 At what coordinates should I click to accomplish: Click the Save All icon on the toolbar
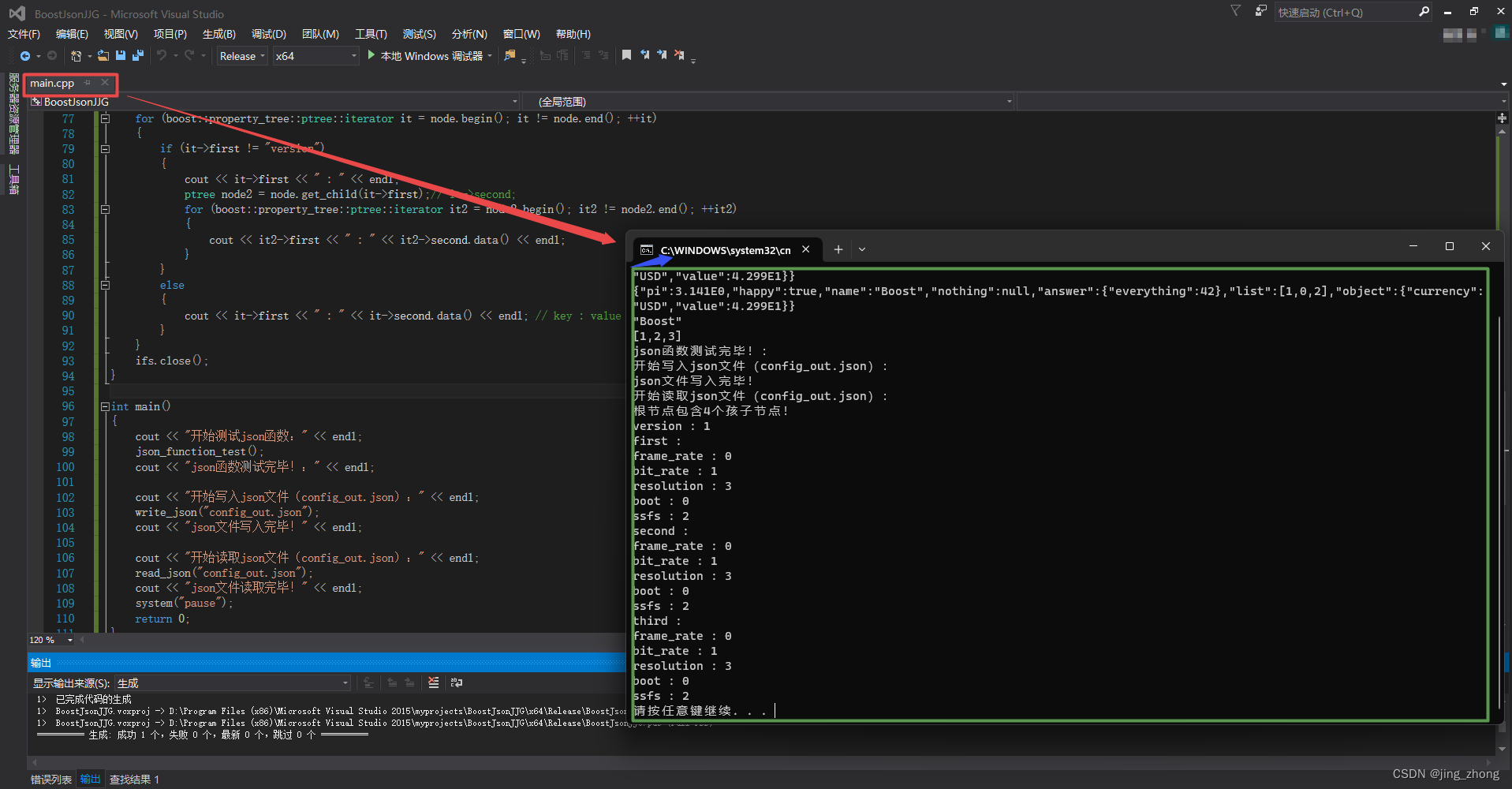(137, 55)
